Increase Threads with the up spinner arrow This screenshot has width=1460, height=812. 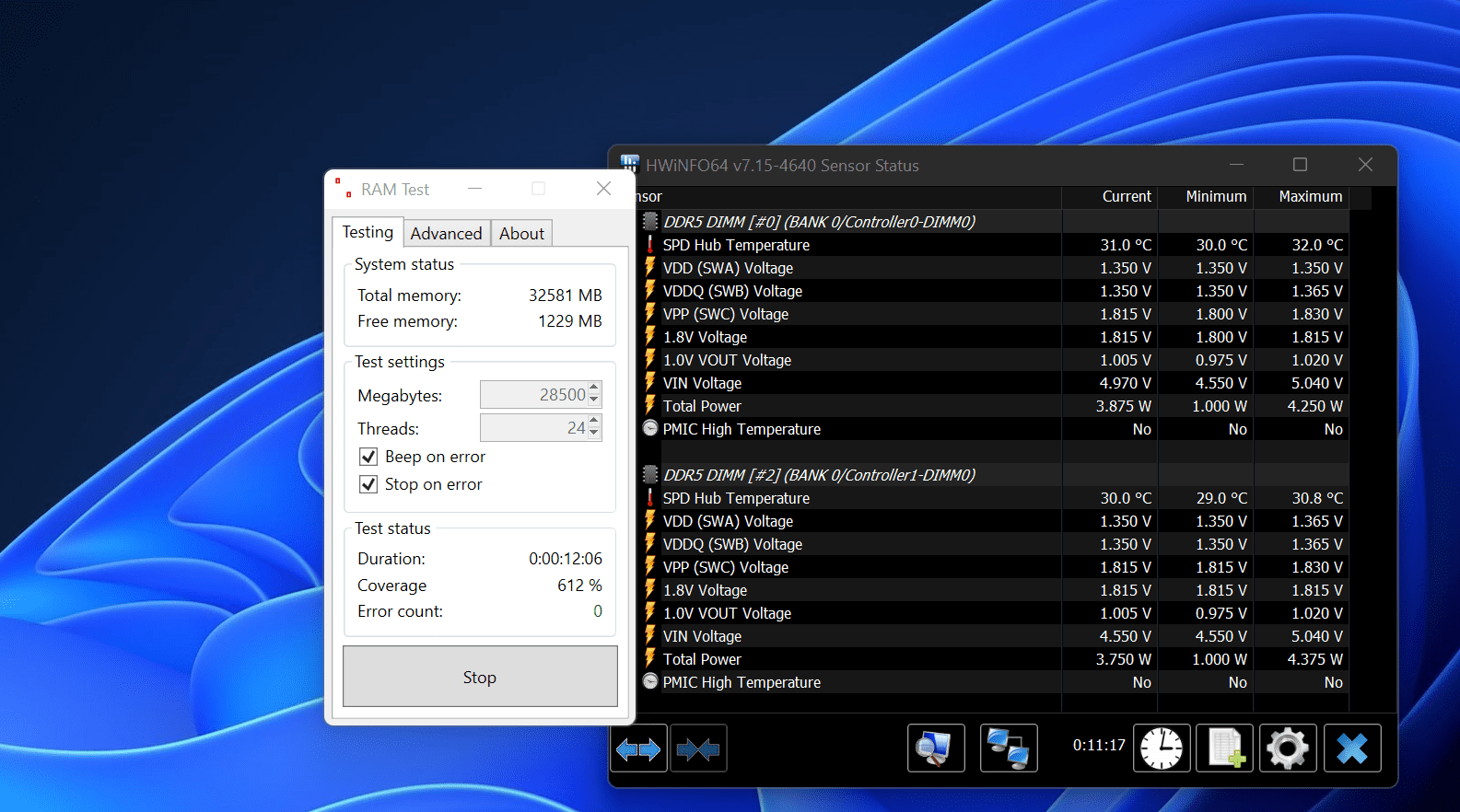coord(594,421)
